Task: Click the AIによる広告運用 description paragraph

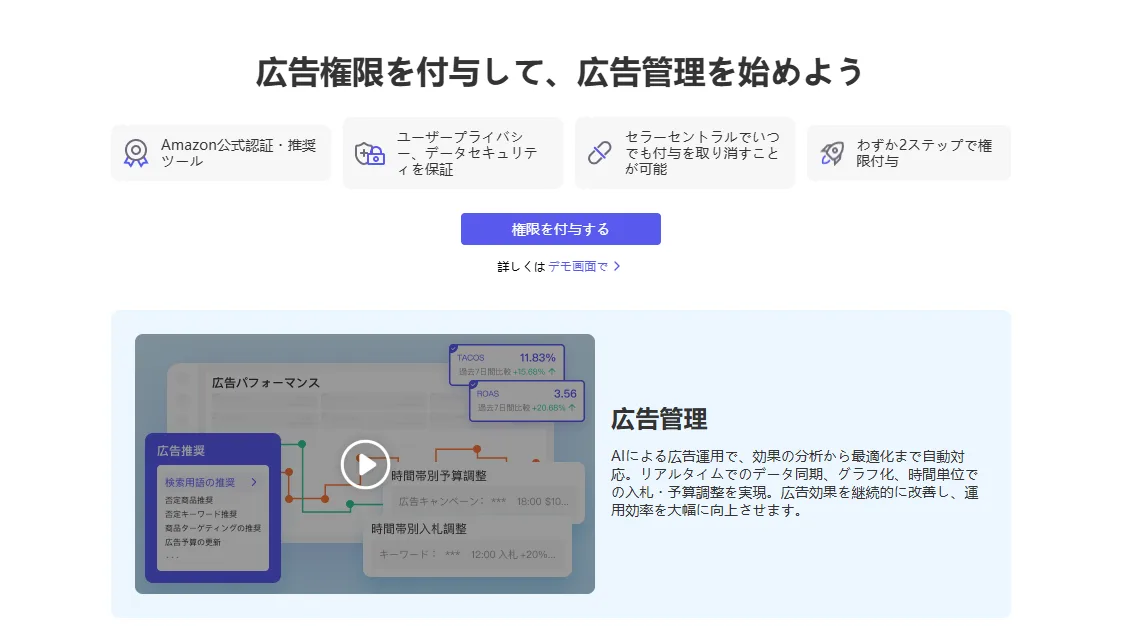Action: coord(795,483)
